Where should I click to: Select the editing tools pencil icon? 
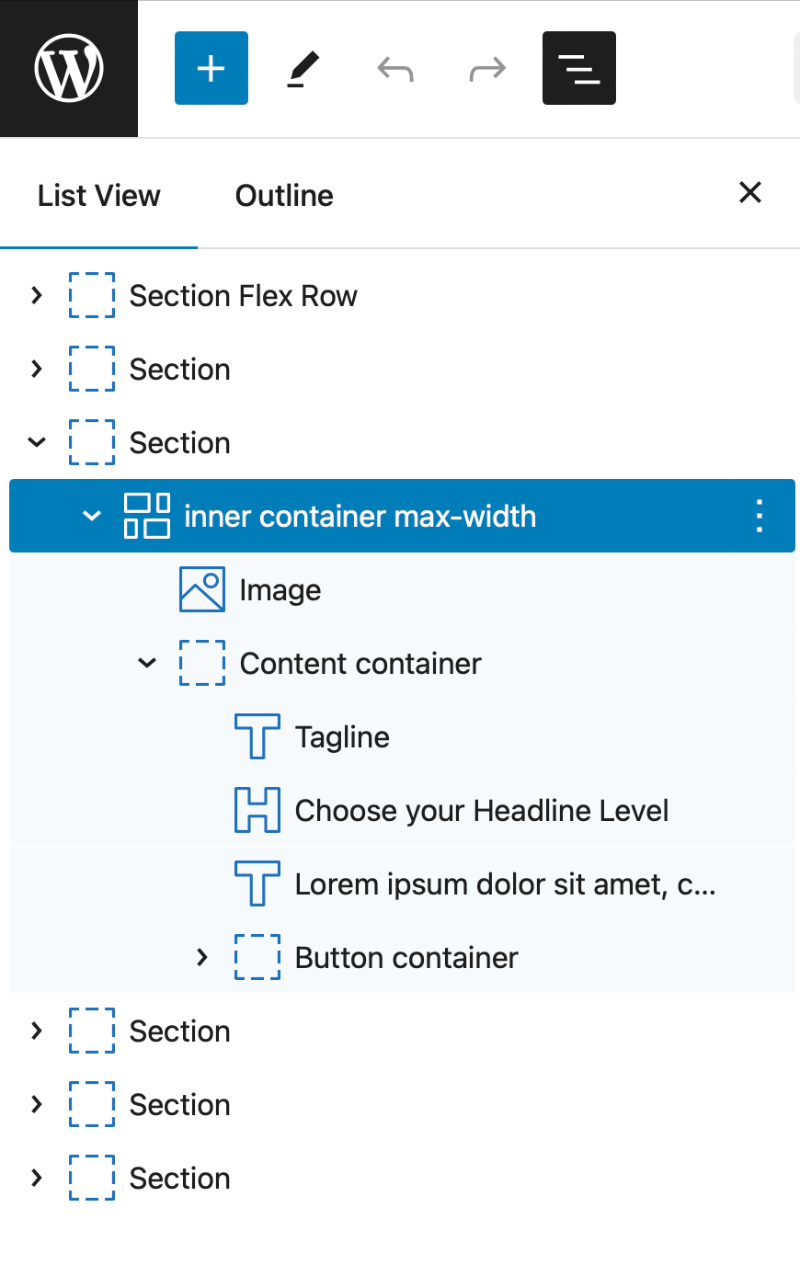tap(303, 68)
